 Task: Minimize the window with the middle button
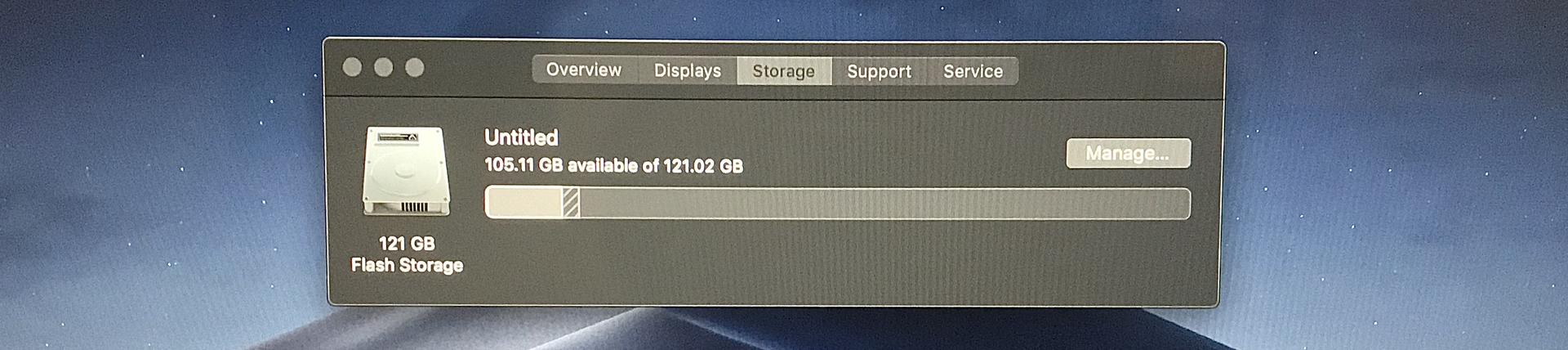[x=383, y=67]
